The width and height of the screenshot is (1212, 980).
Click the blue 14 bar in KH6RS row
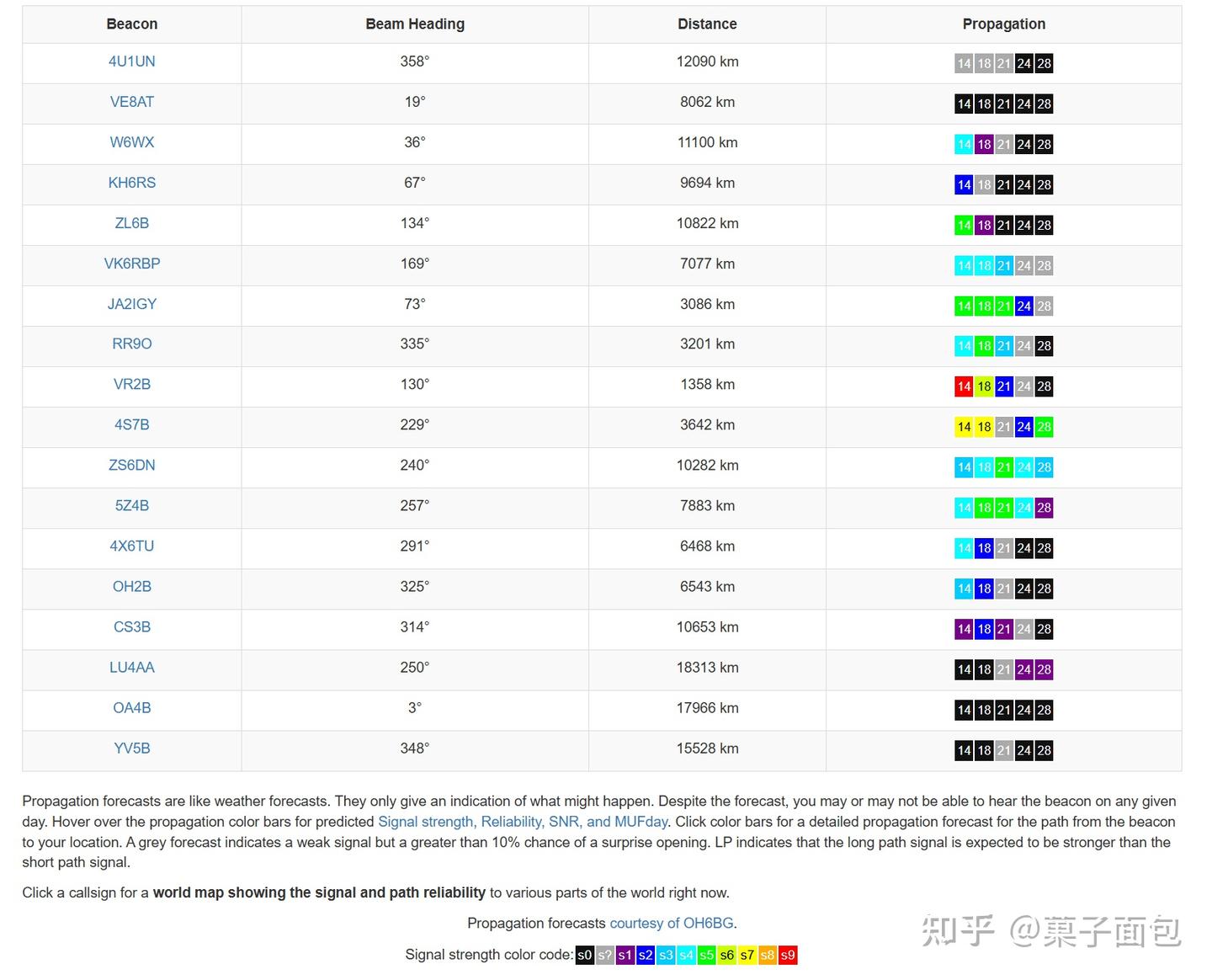[x=964, y=184]
